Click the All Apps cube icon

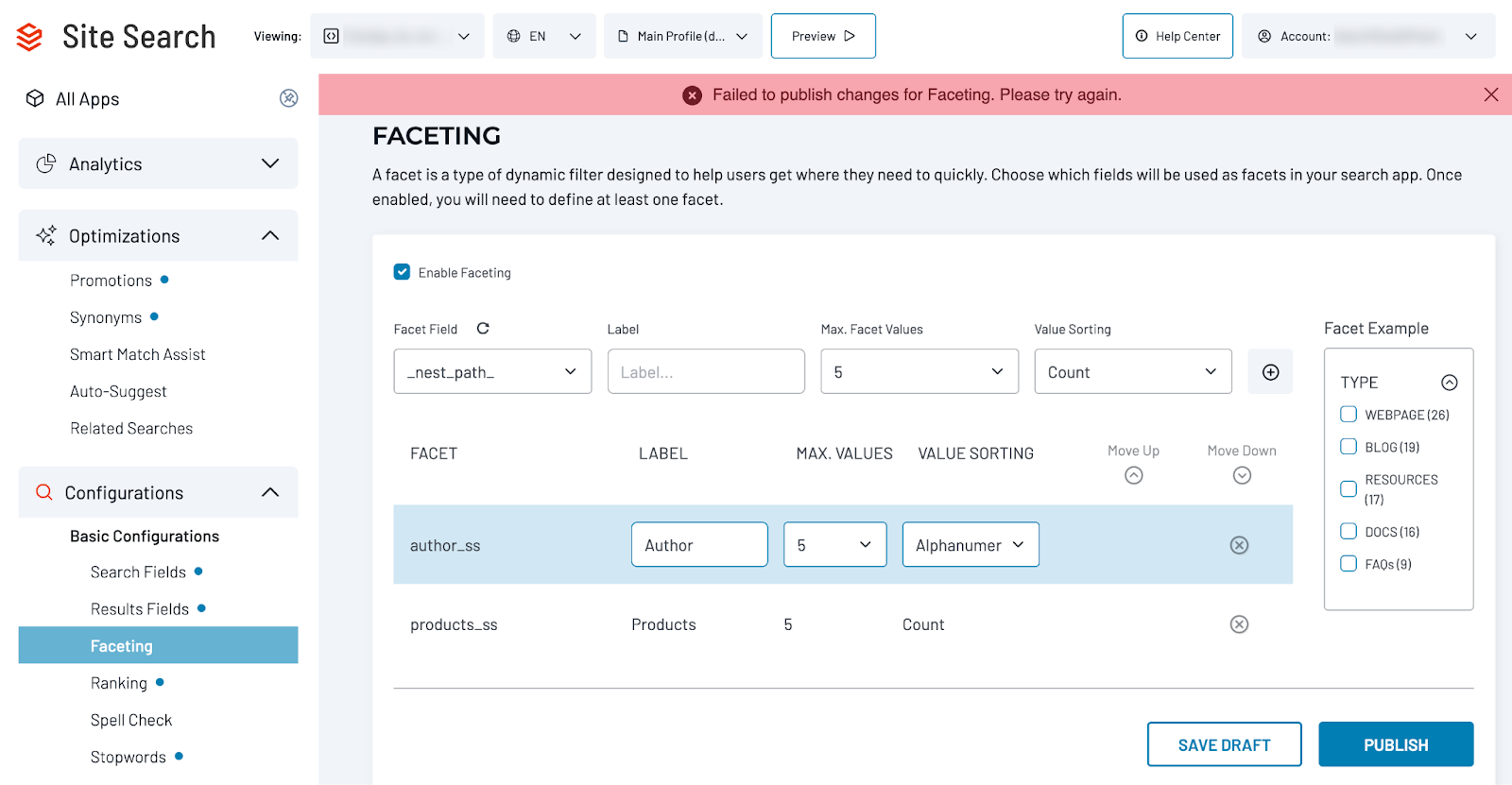point(35,98)
